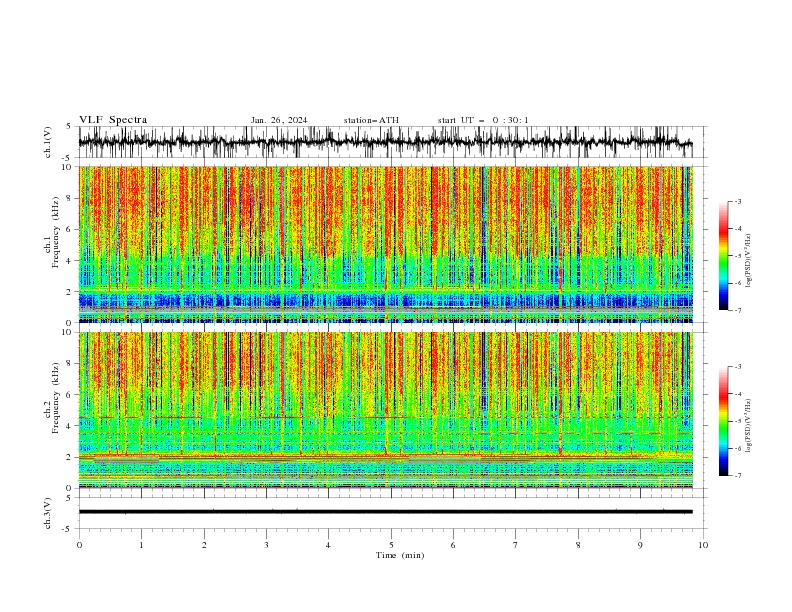This screenshot has width=792, height=612.
Task: Click the ch.1 spectrogram panel
Action: click(x=385, y=244)
